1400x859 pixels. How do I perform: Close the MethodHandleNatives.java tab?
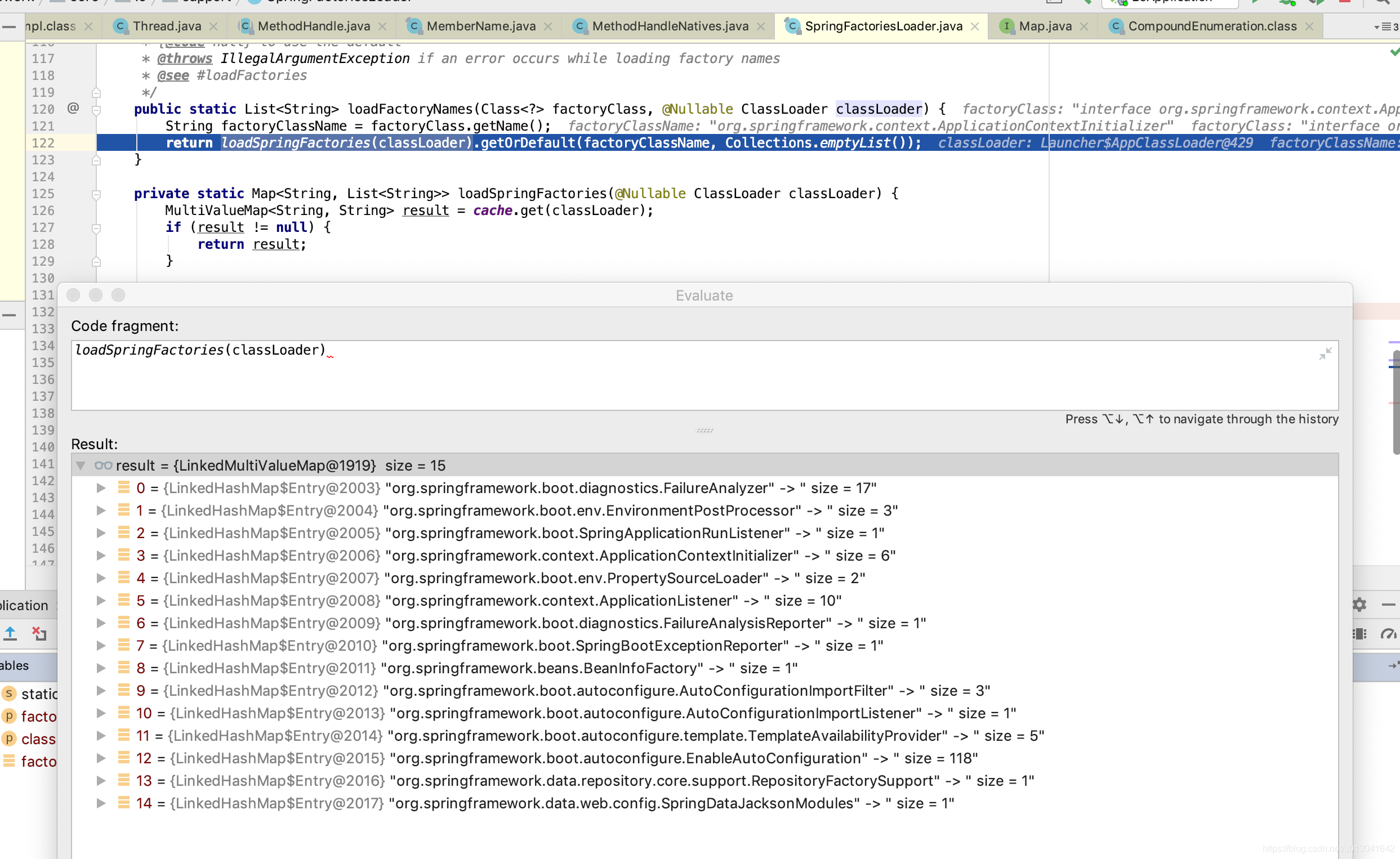761,26
